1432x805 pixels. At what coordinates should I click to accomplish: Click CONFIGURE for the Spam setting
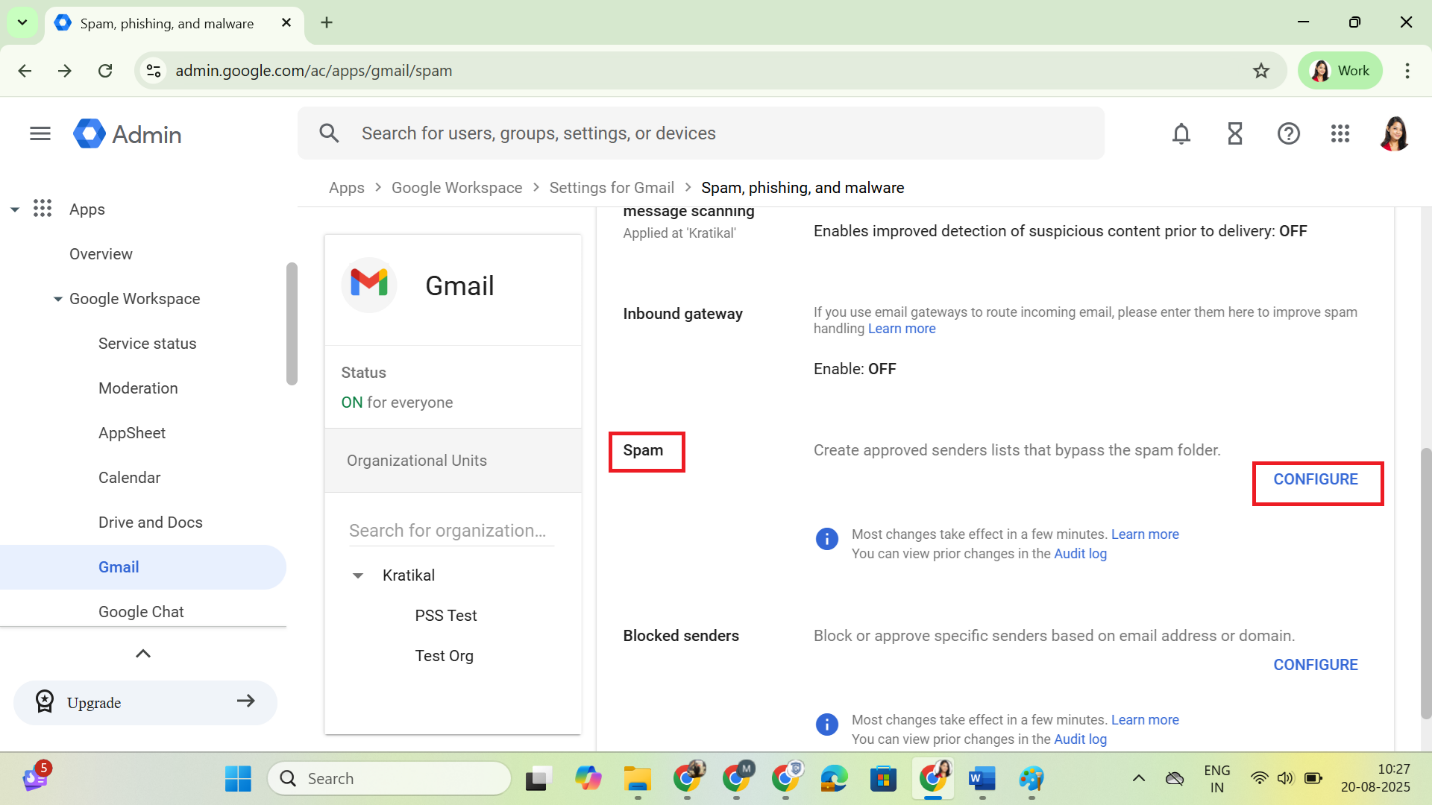click(1315, 479)
